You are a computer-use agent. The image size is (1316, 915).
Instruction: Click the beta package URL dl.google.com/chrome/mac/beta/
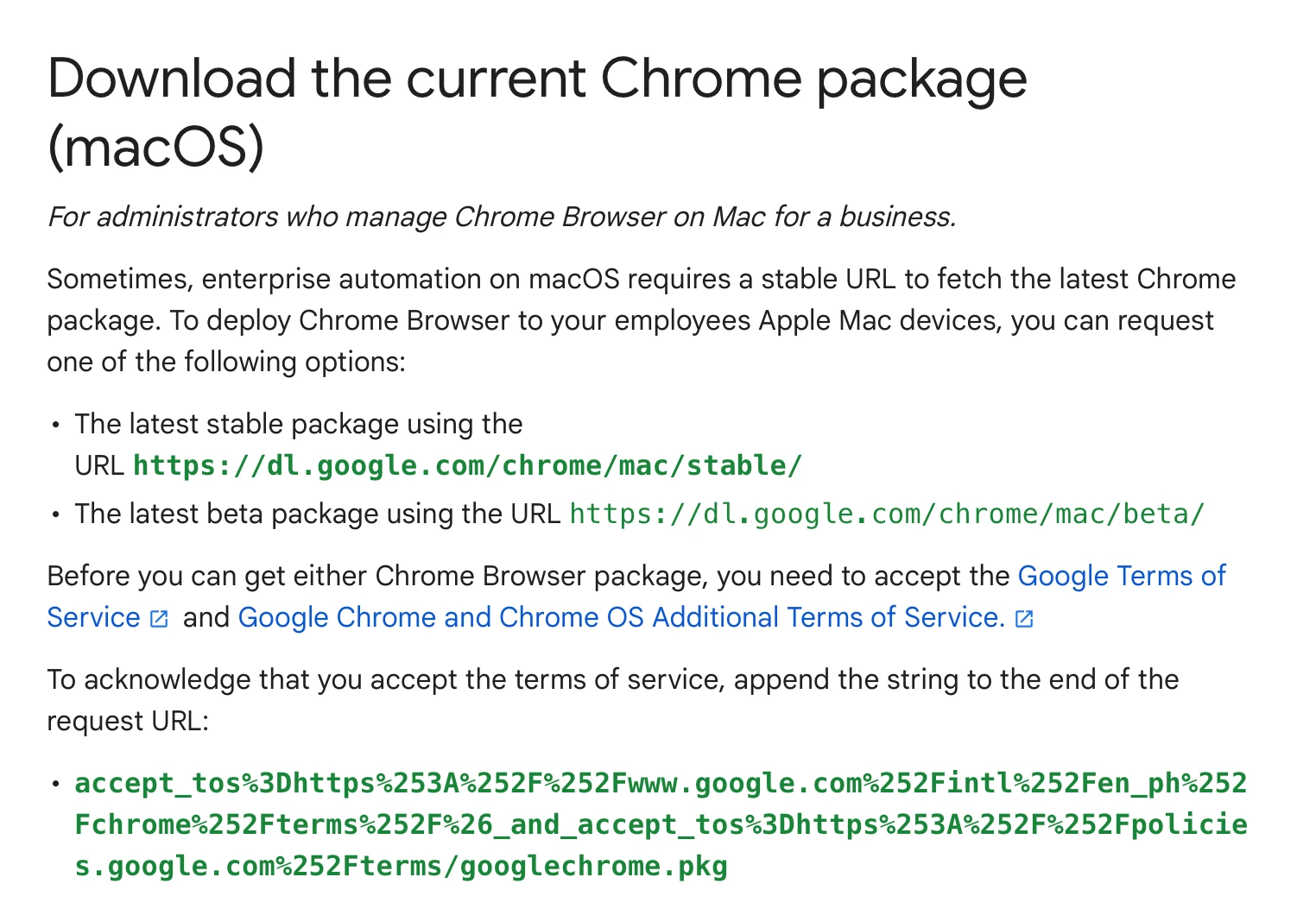pyautogui.click(x=887, y=514)
